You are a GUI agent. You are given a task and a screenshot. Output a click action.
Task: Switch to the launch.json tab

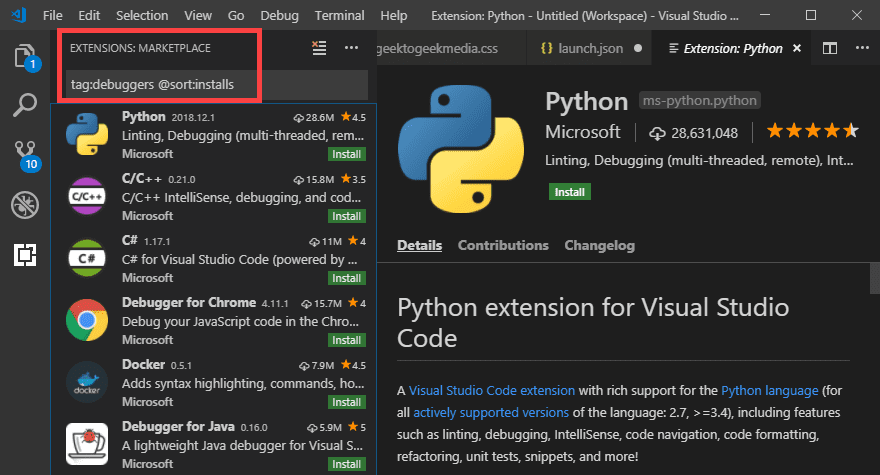(x=587, y=48)
